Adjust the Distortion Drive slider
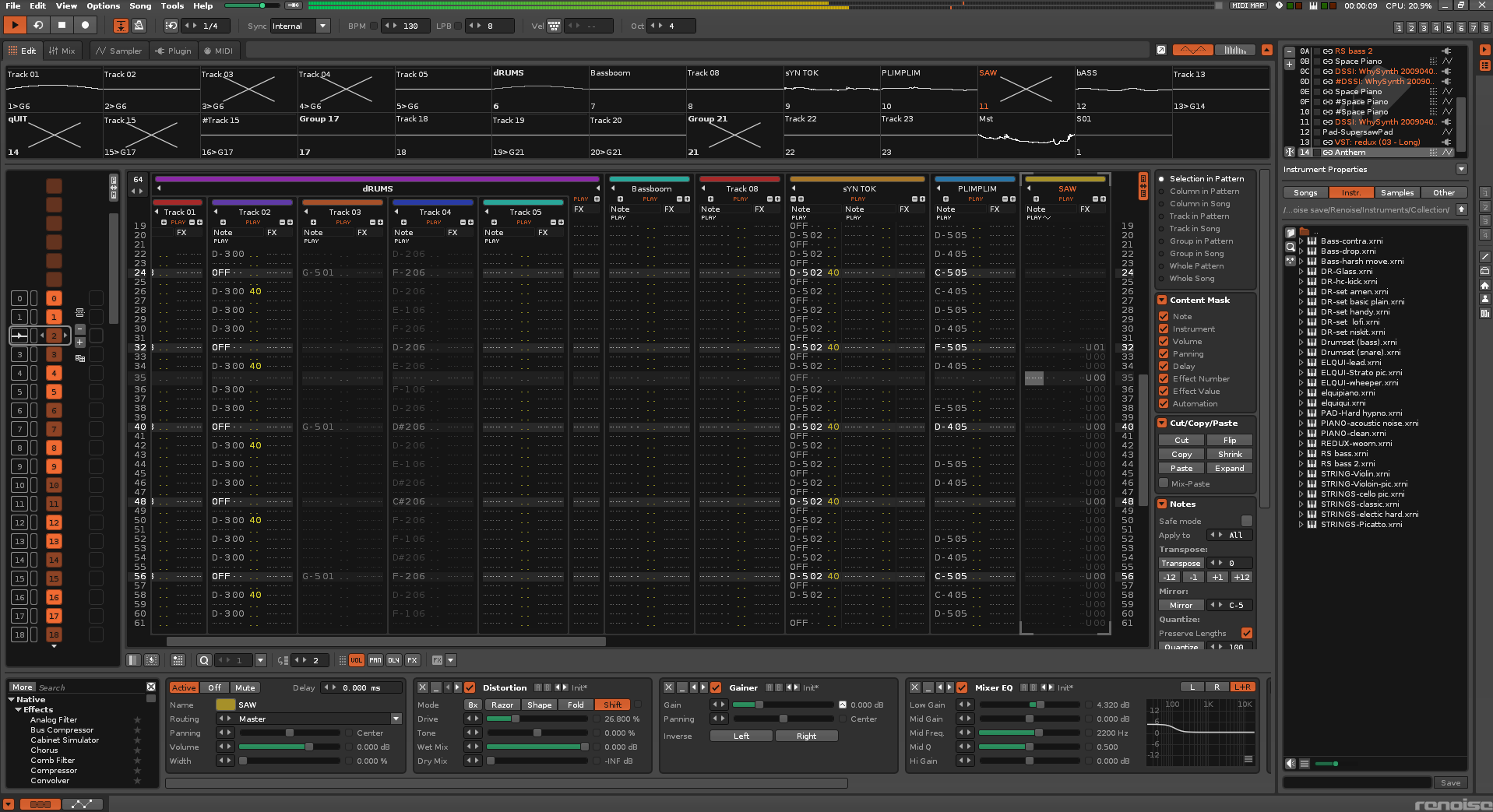The height and width of the screenshot is (812, 1493). pyautogui.click(x=515, y=719)
